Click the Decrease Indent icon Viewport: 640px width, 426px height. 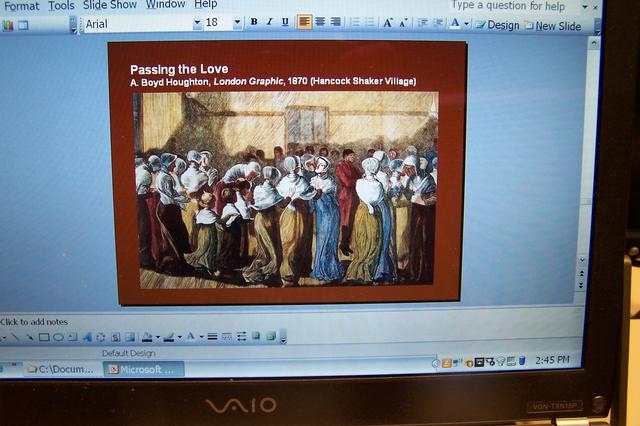pyautogui.click(x=423, y=23)
